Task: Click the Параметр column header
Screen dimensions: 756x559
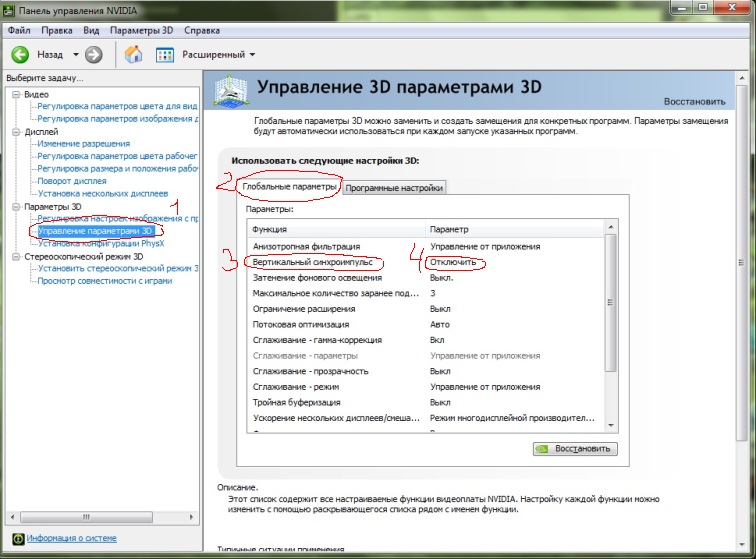Action: click(514, 230)
